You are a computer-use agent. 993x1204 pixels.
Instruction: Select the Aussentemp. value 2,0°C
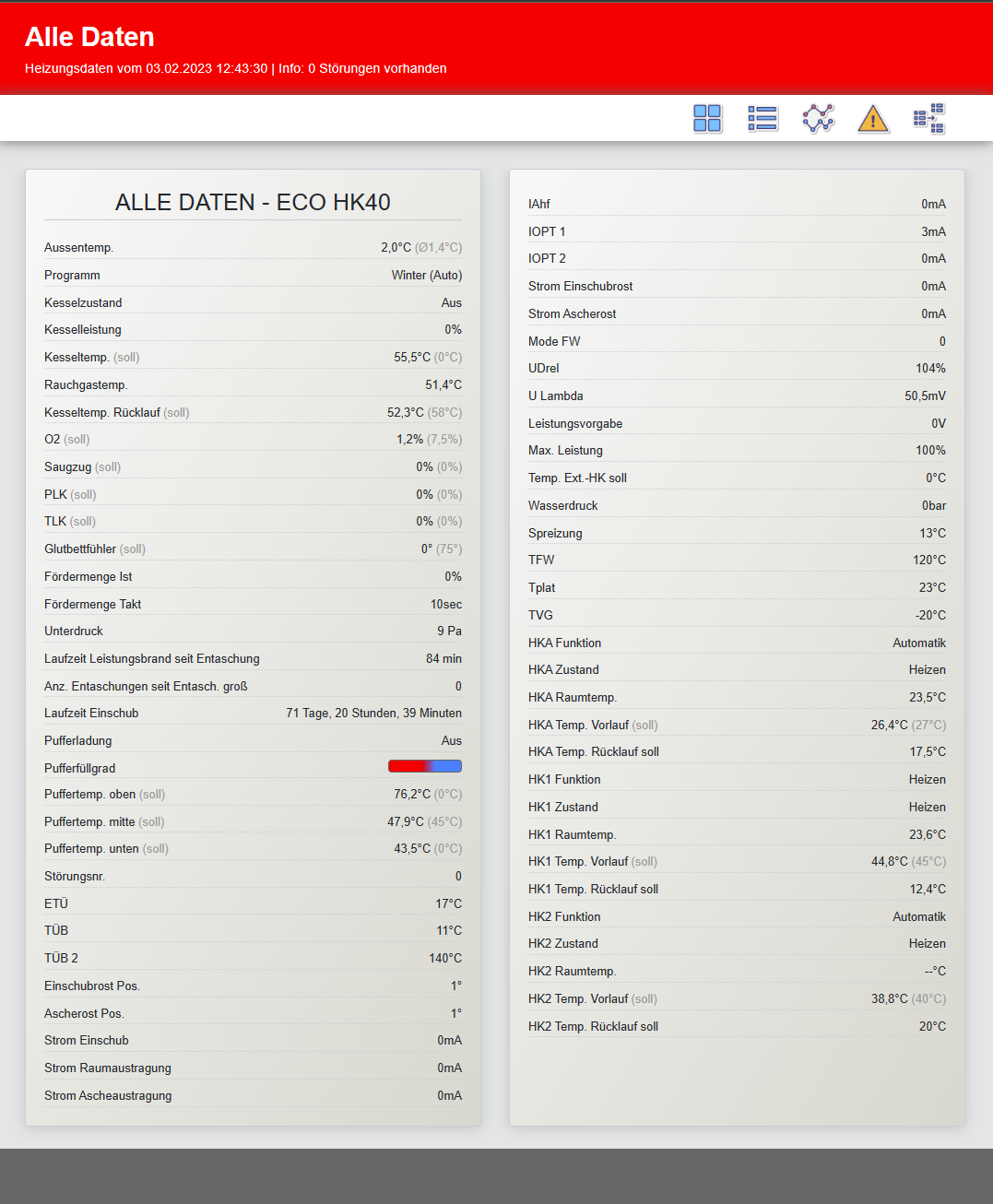[396, 247]
